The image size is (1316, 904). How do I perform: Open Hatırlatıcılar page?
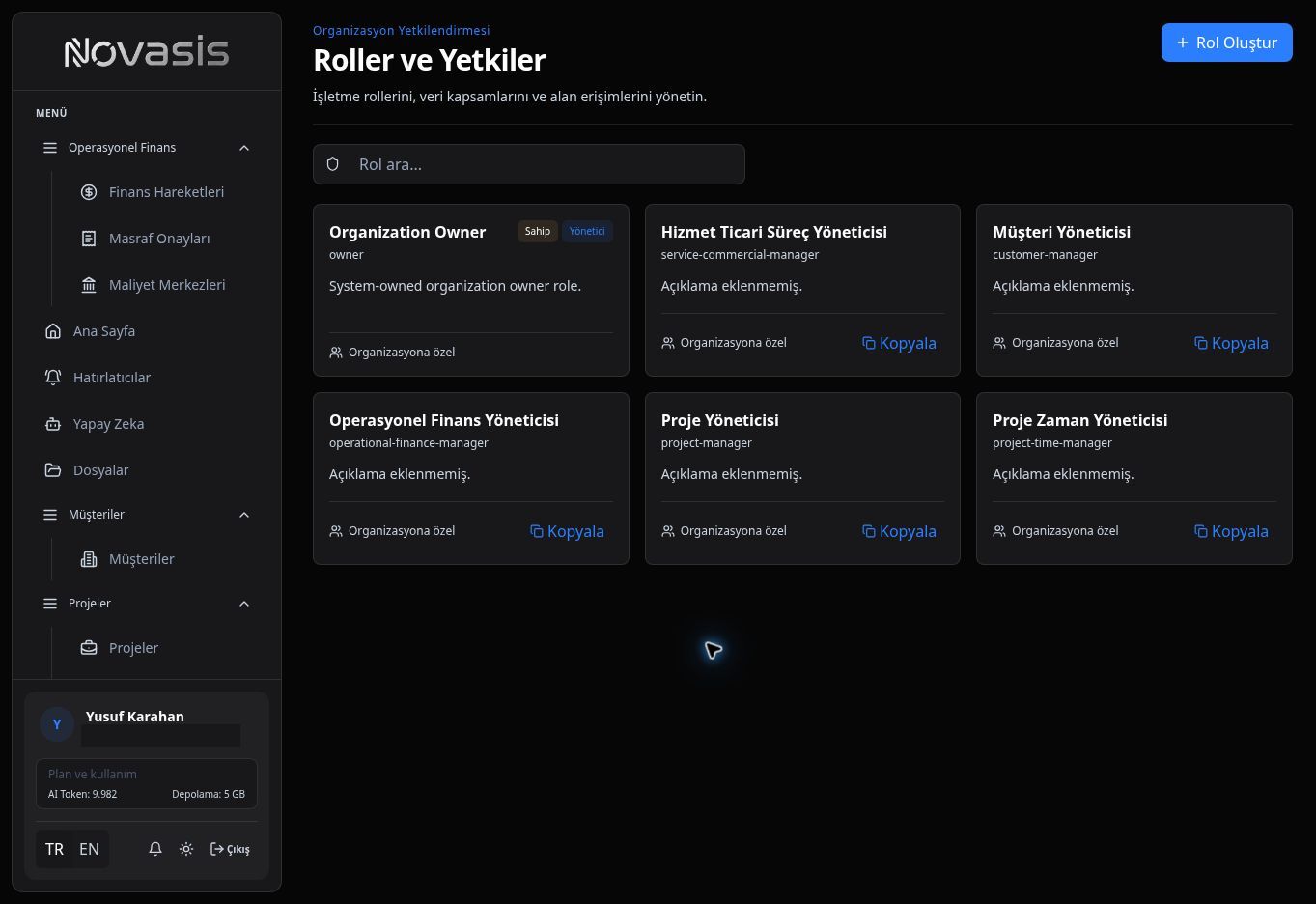(147, 378)
